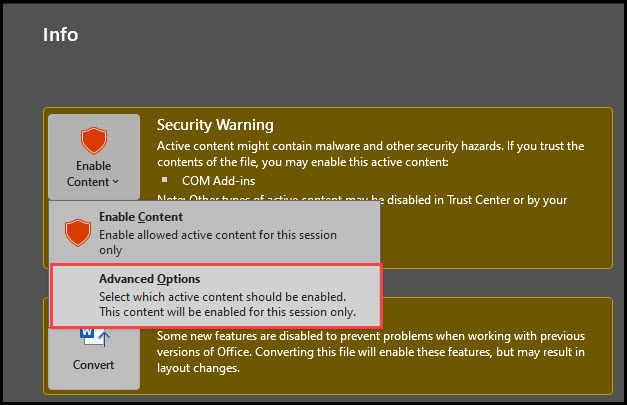
Task: Click the 'Some new features are disabled' paragraph
Action: [371, 336]
